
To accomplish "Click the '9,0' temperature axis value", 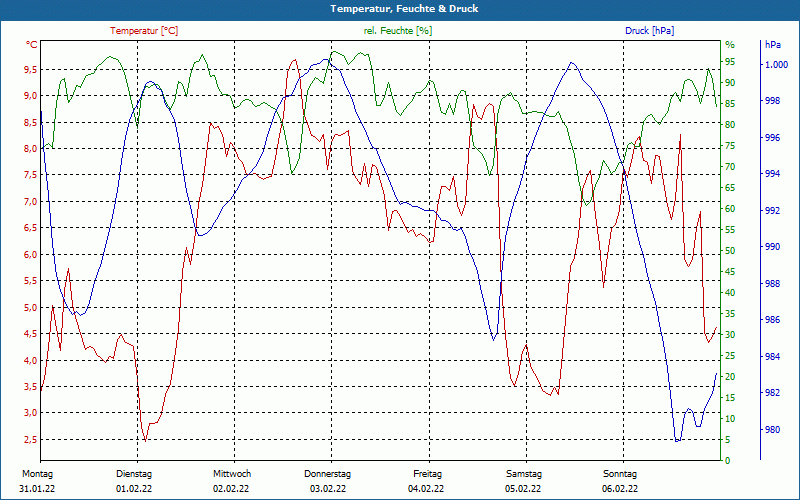I will 30,96.
